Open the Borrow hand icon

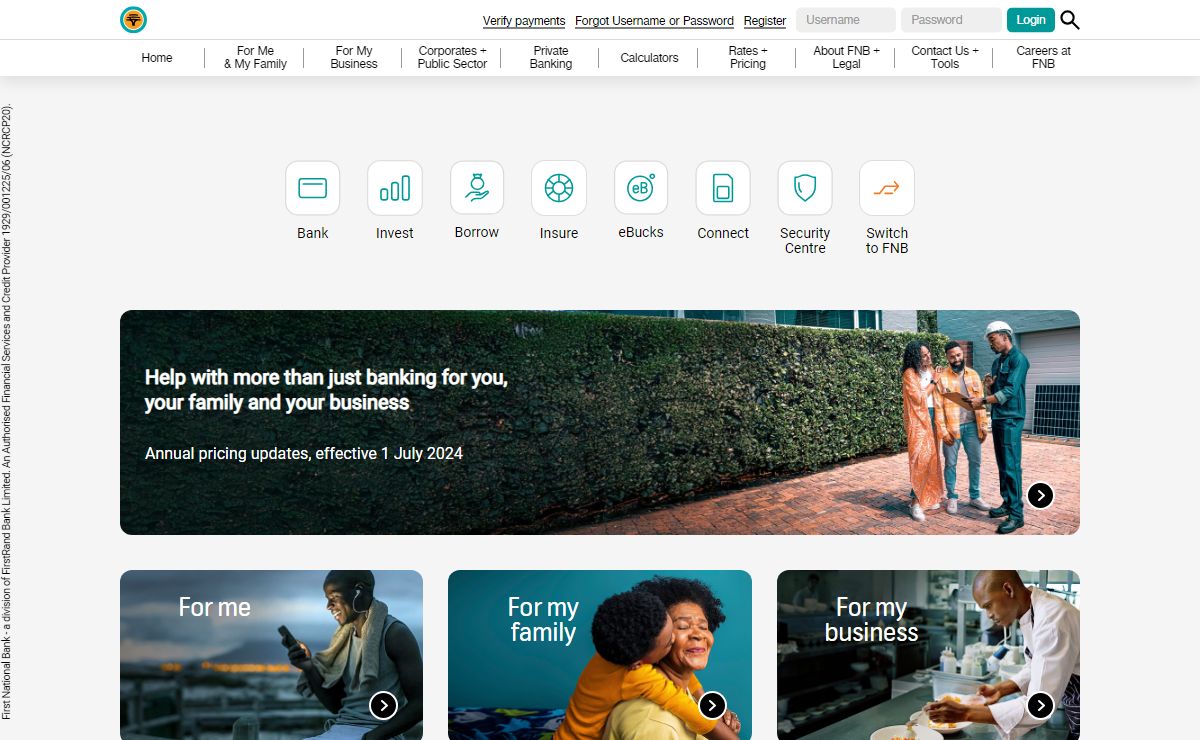coord(477,188)
